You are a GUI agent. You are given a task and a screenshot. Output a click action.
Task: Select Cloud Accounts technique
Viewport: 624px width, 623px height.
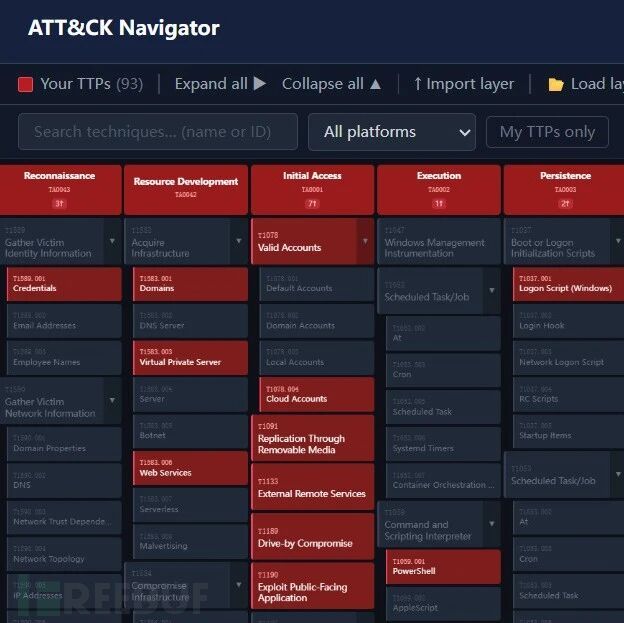tap(317, 395)
